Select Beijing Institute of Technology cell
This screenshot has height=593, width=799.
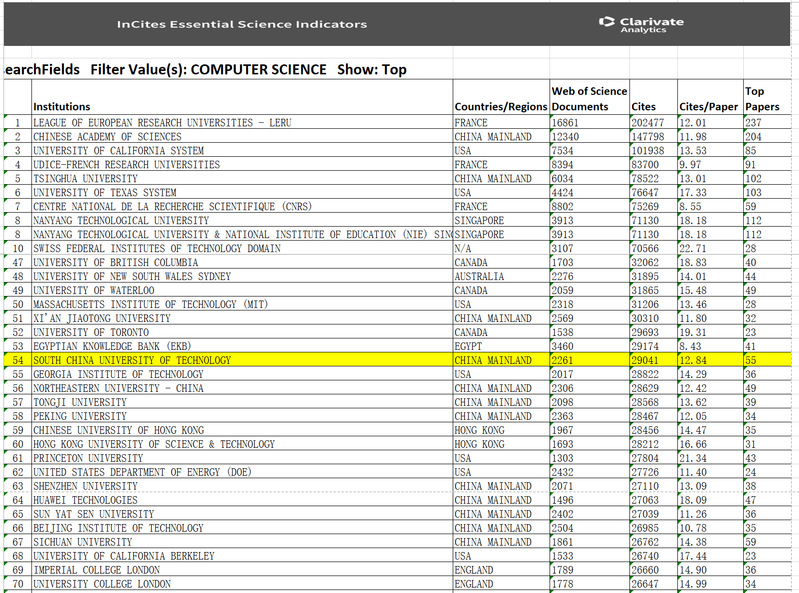(242, 528)
